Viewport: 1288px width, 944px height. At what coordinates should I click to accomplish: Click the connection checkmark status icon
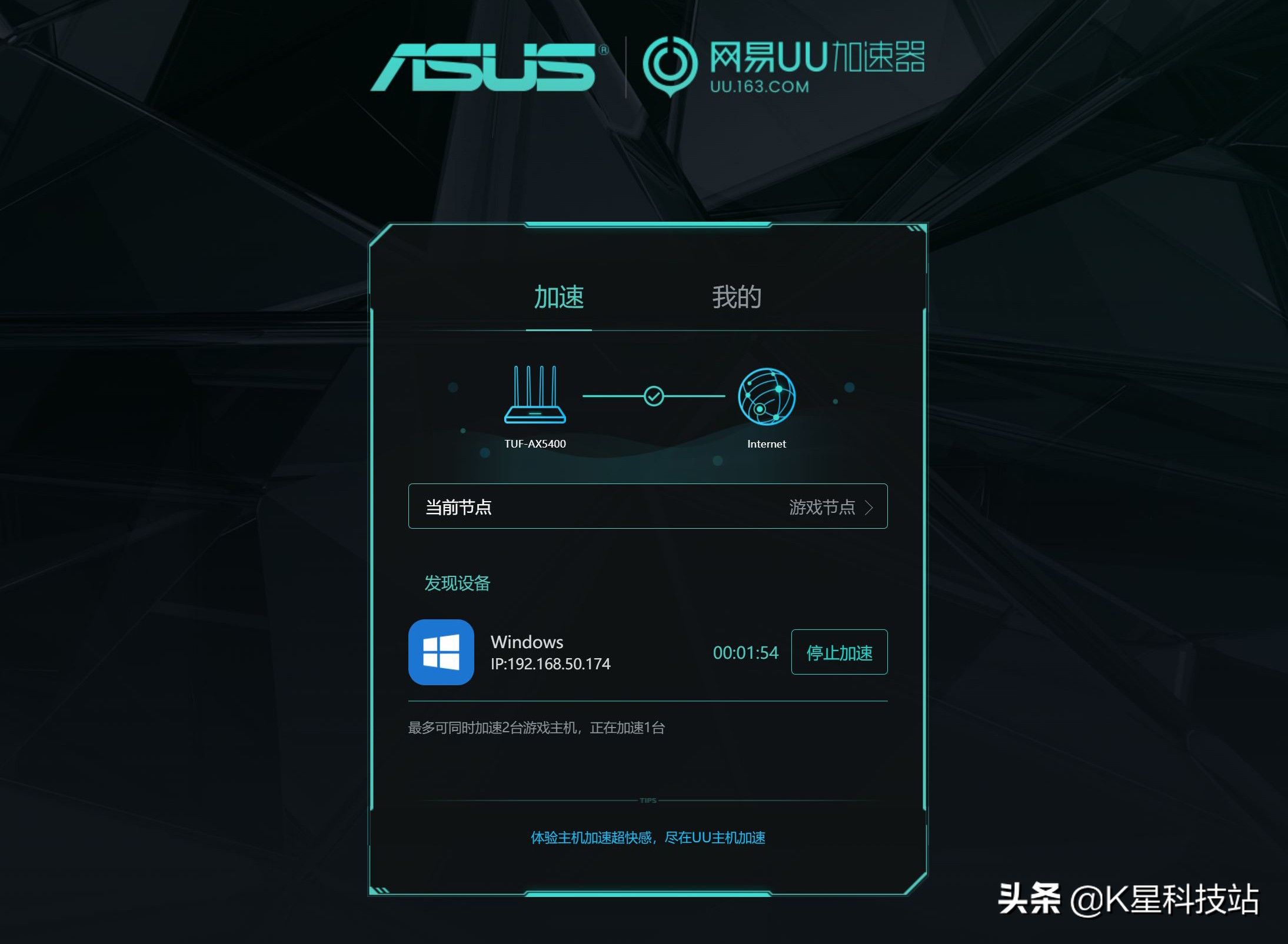(654, 396)
